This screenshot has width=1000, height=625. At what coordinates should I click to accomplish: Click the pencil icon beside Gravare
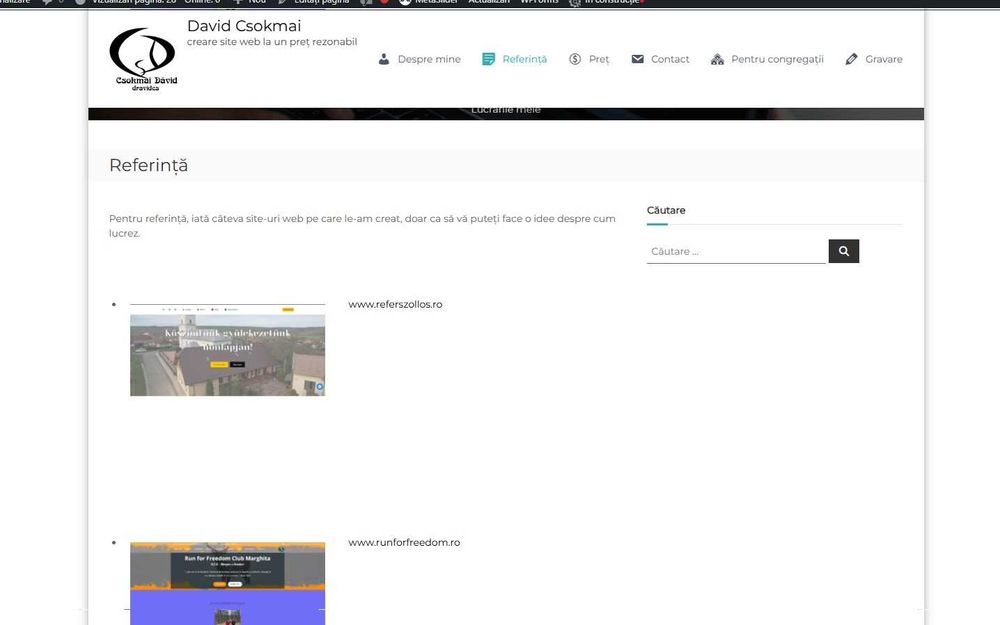[851, 59]
